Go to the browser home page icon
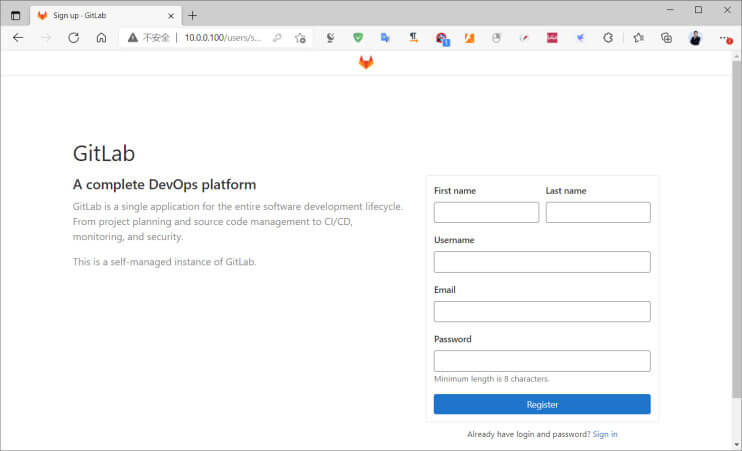Image resolution: width=742 pixels, height=451 pixels. tap(101, 38)
